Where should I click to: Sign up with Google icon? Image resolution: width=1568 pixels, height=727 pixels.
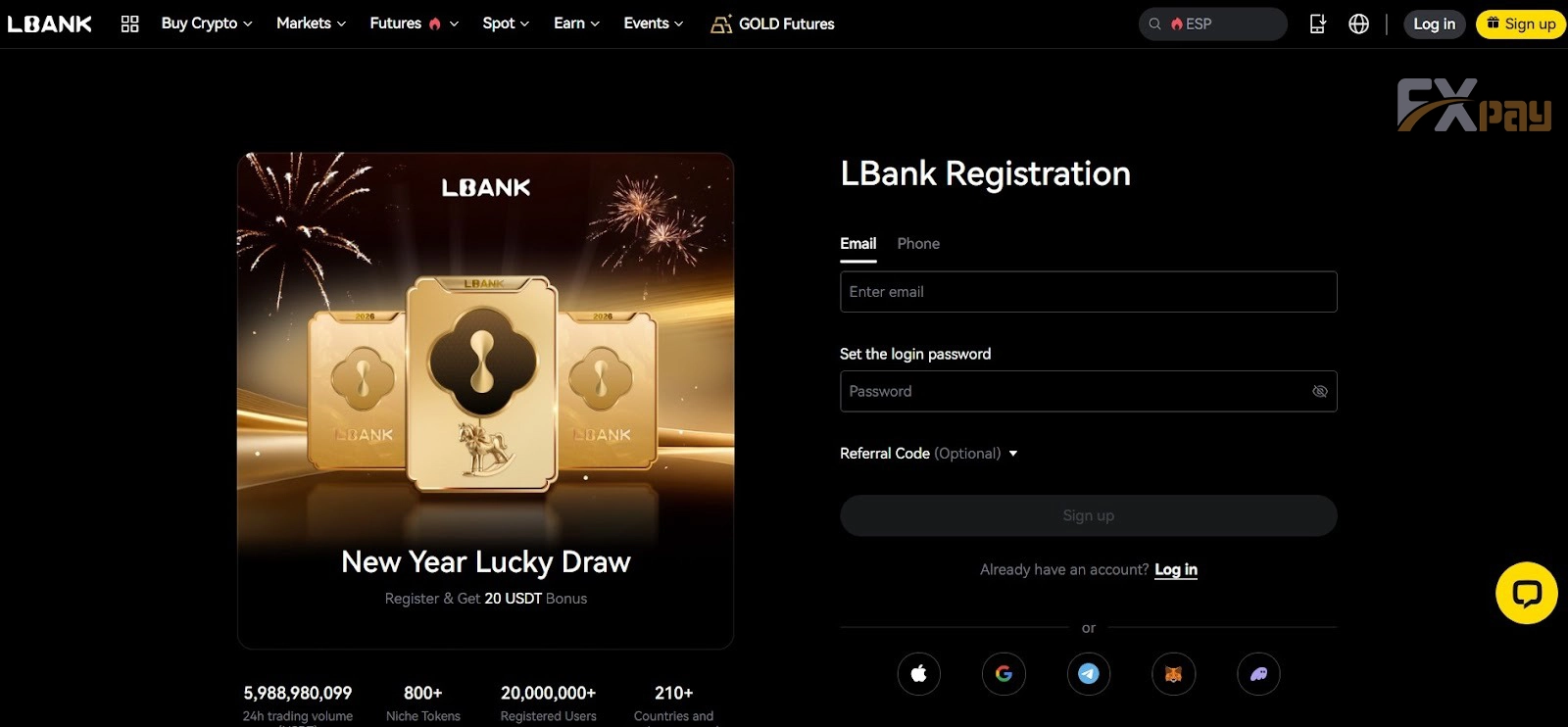(x=1004, y=674)
